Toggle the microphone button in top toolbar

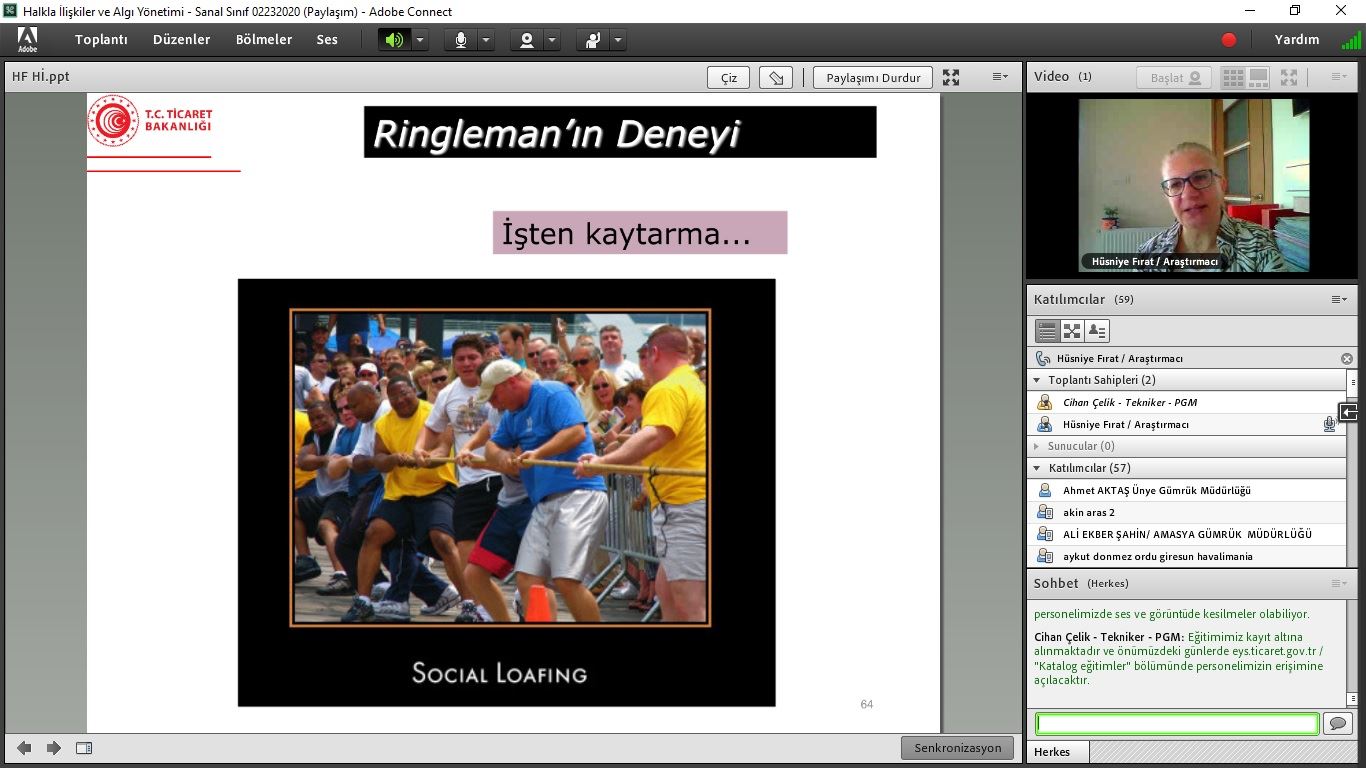coord(461,40)
